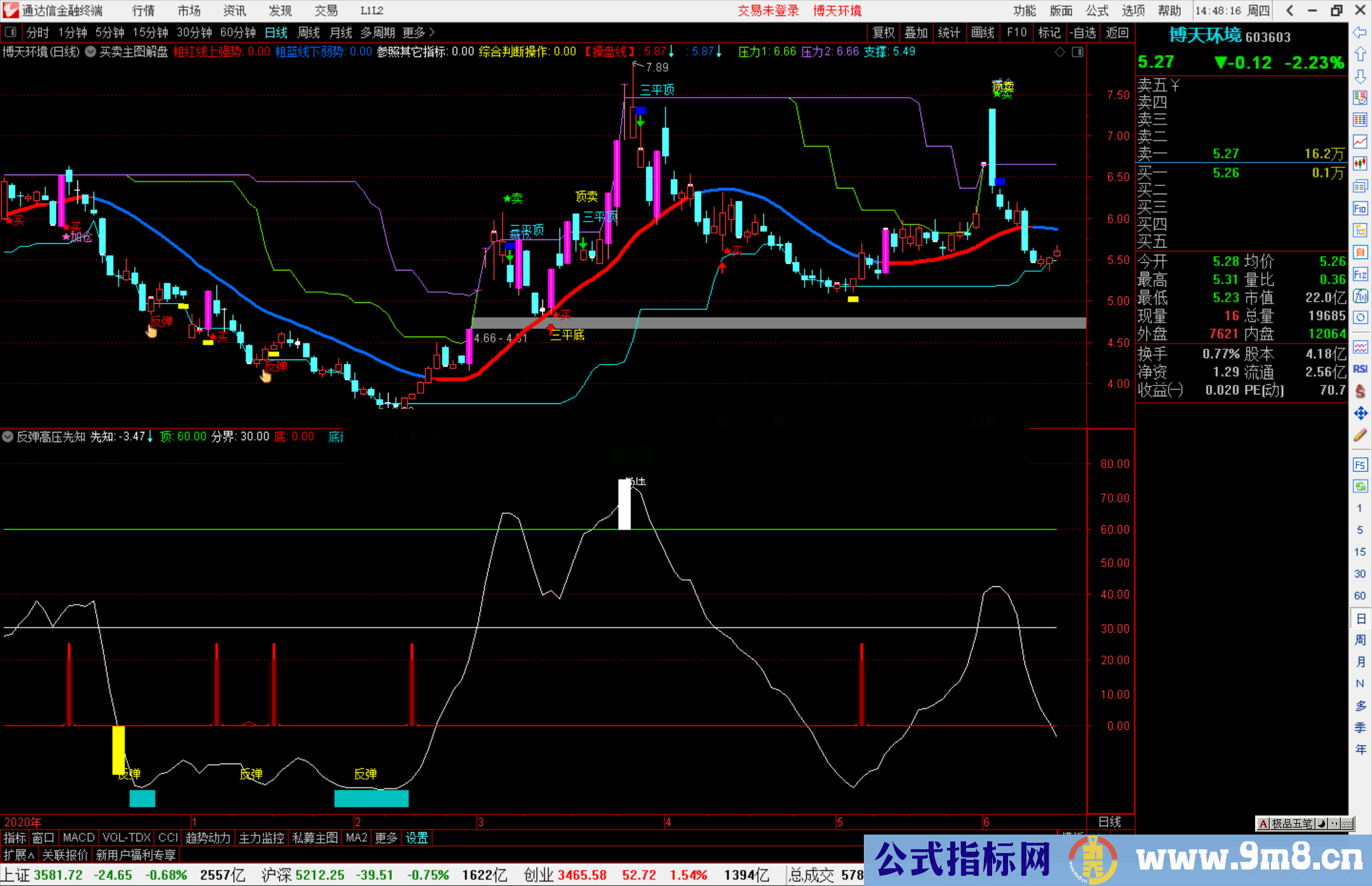Open the candlestick chart icon in sidebar
Screen dimensions: 1372x886
[1360, 164]
